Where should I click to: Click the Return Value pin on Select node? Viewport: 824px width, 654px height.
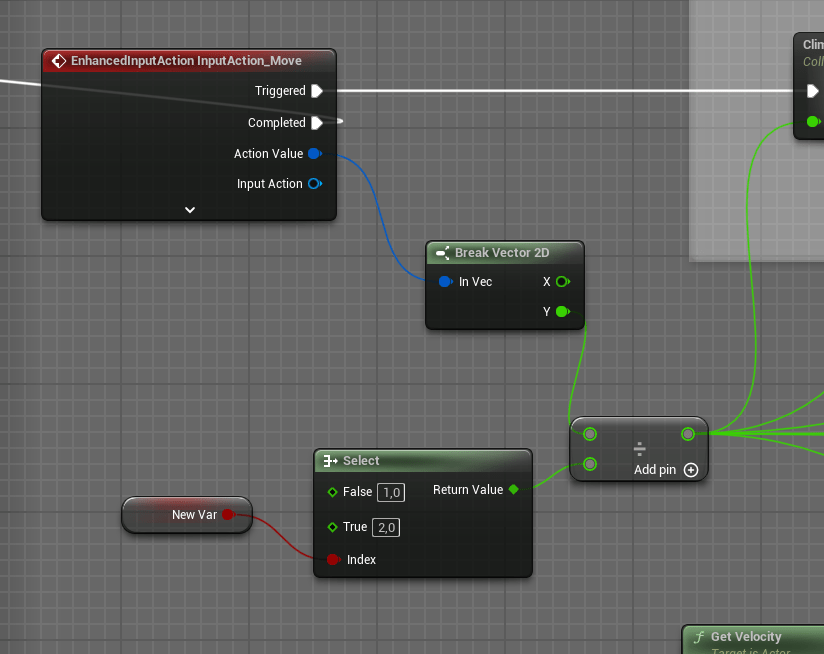[x=514, y=490]
